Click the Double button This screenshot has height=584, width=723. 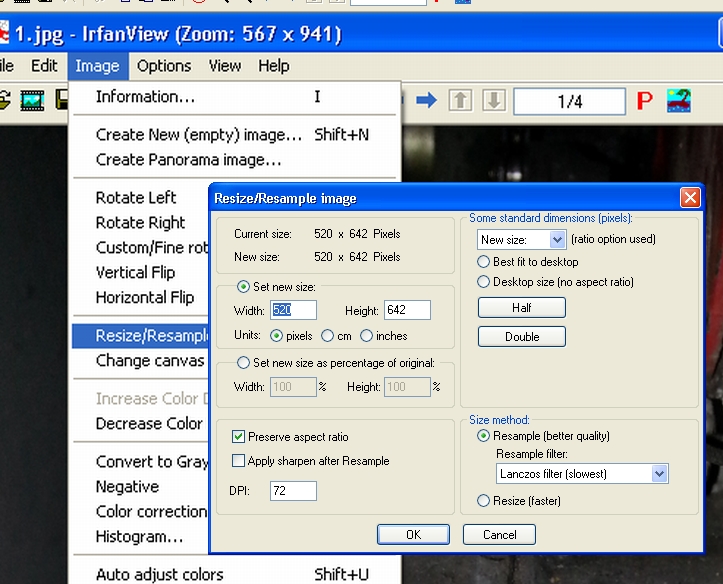click(522, 336)
